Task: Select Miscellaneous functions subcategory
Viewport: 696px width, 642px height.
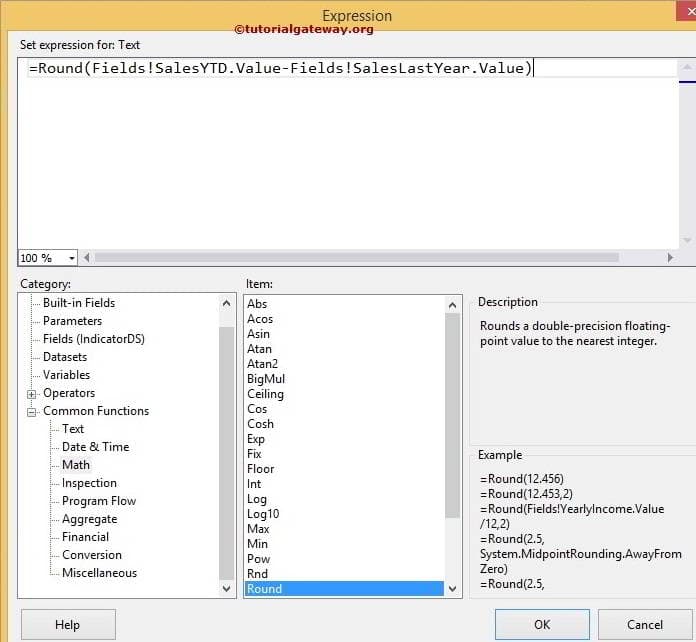Action: point(99,573)
